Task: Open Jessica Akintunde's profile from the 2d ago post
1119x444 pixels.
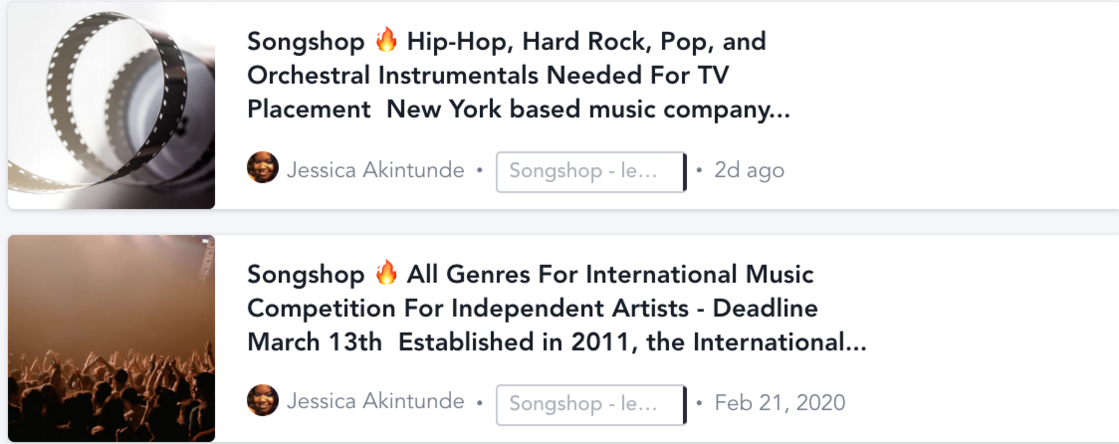Action: click(x=375, y=170)
